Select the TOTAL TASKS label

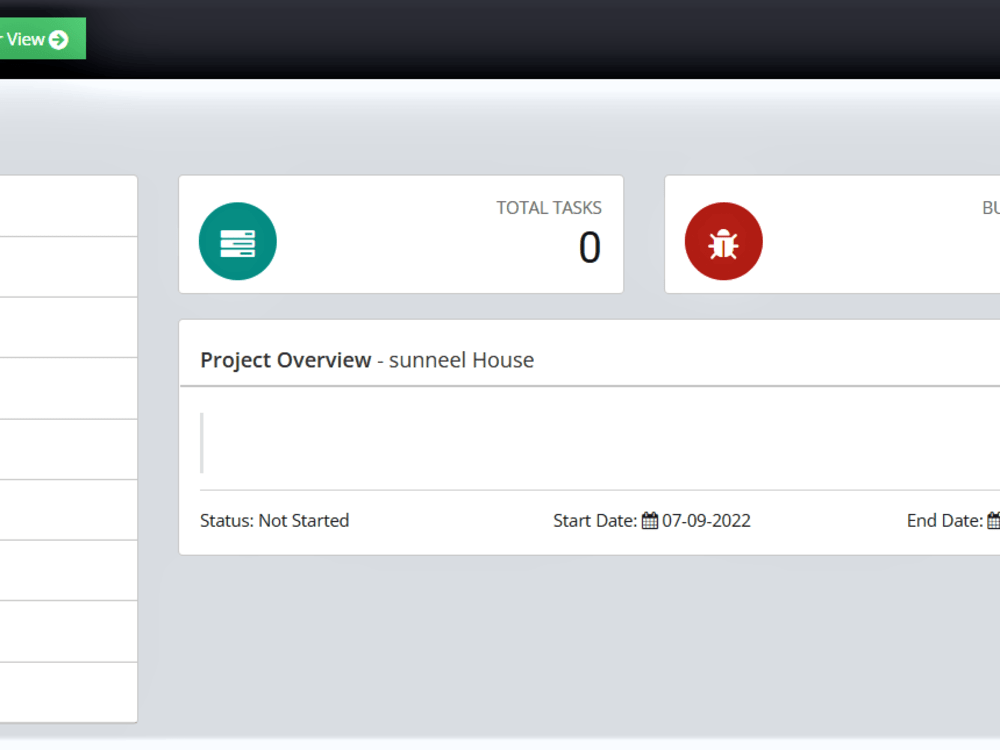(549, 207)
